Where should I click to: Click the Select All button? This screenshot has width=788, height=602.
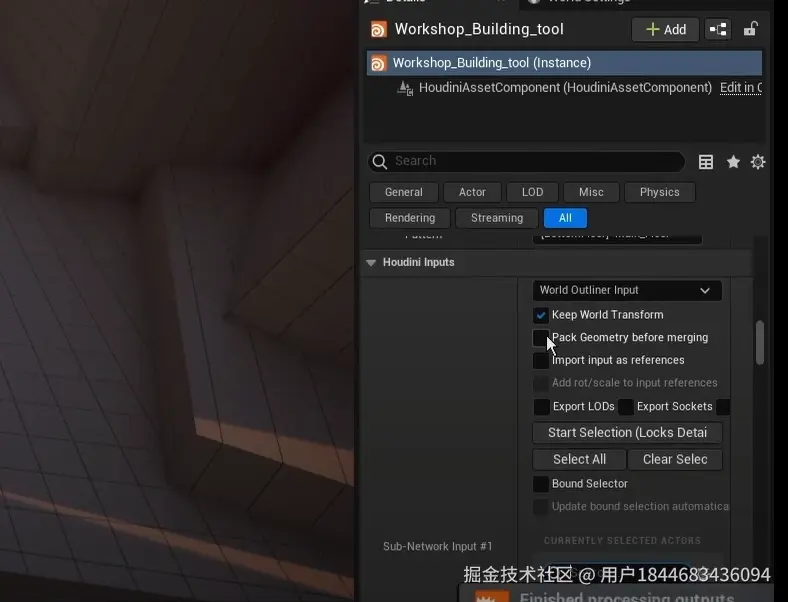point(579,459)
